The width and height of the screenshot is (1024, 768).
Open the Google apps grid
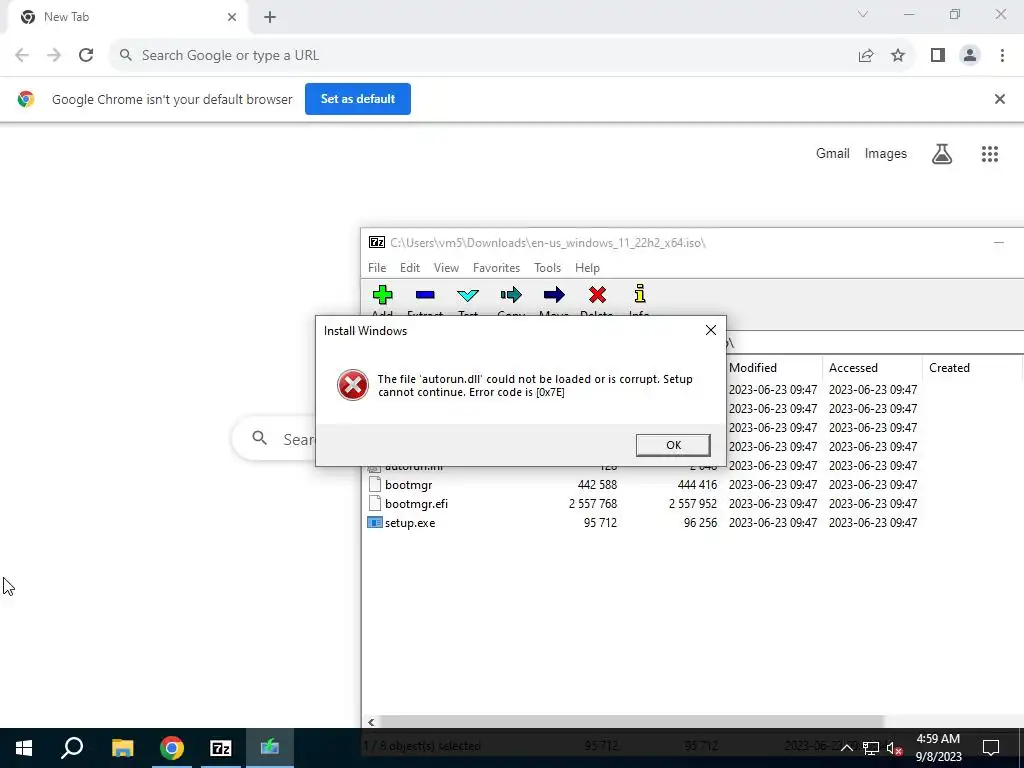click(989, 154)
